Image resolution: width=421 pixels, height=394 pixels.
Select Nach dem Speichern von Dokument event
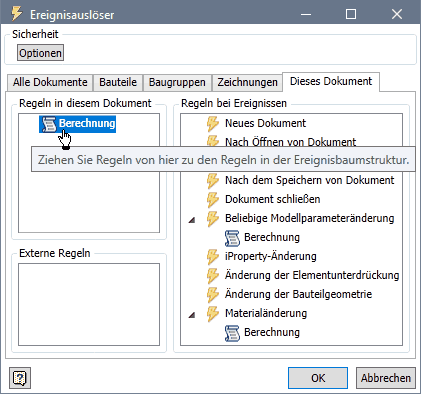[310, 180]
